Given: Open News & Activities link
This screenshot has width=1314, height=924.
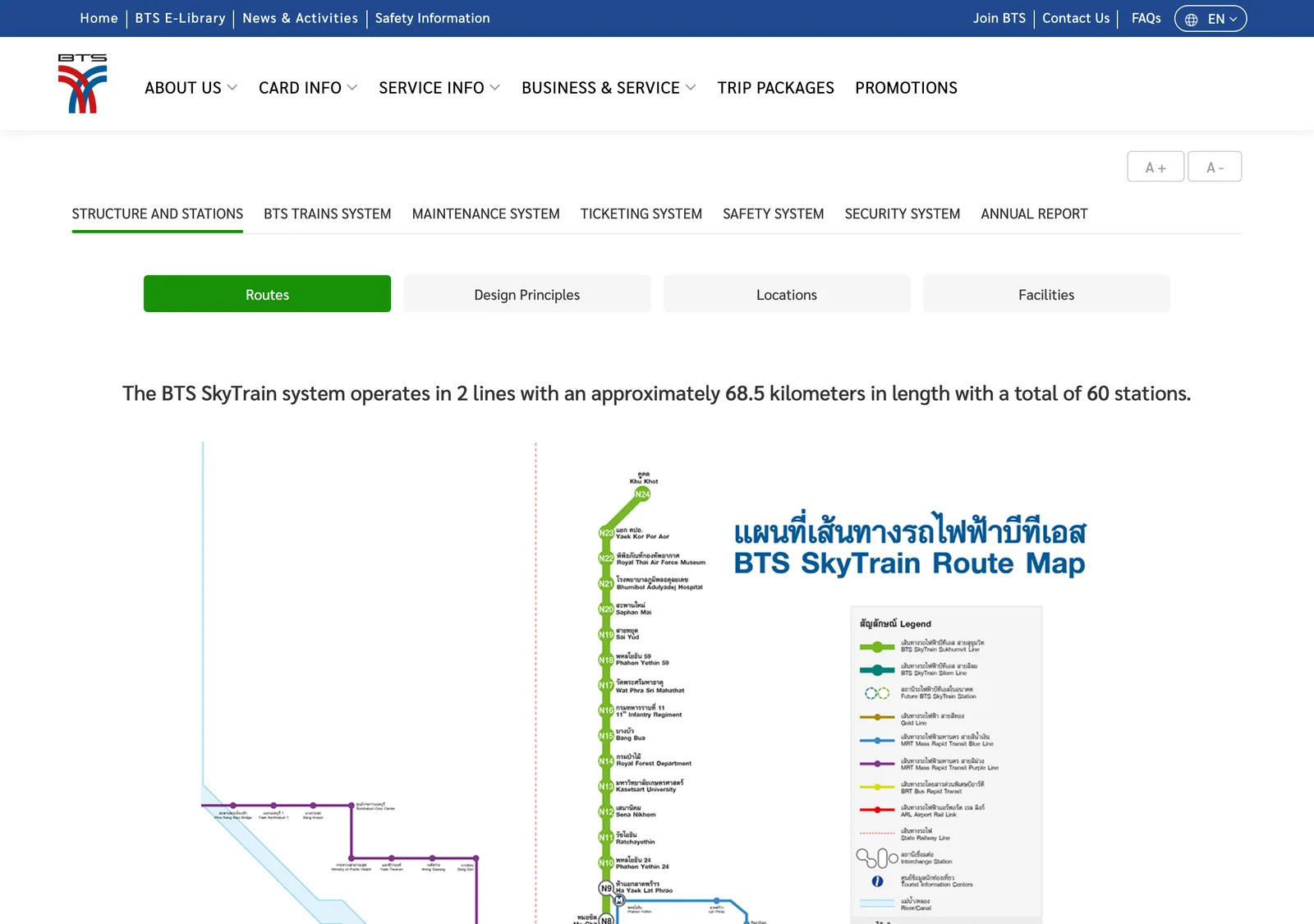Looking at the screenshot, I should (300, 18).
